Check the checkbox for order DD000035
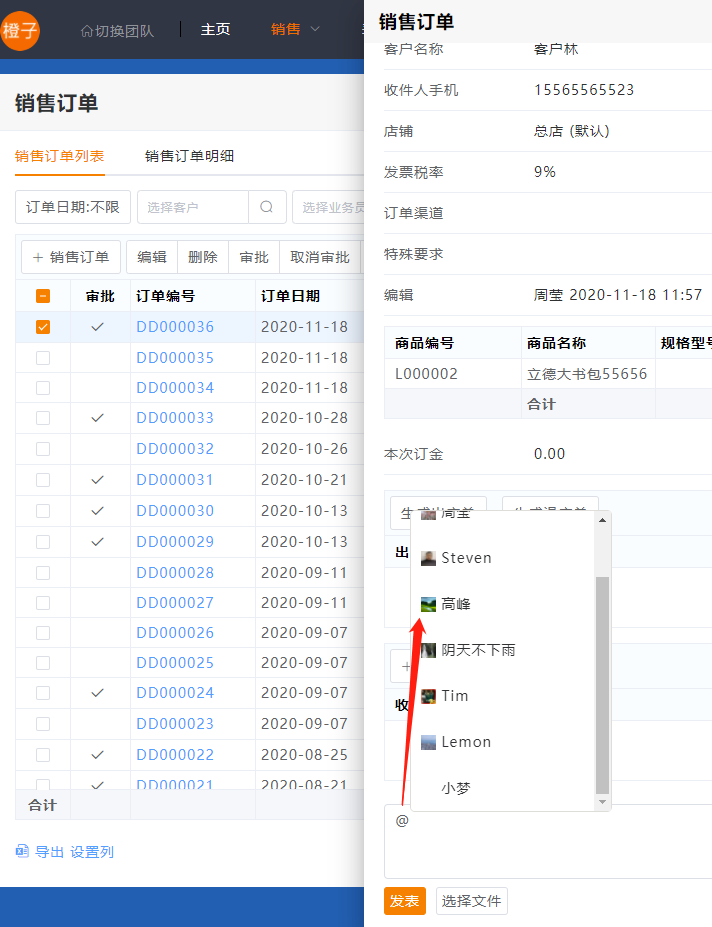The width and height of the screenshot is (712, 927). (x=43, y=358)
